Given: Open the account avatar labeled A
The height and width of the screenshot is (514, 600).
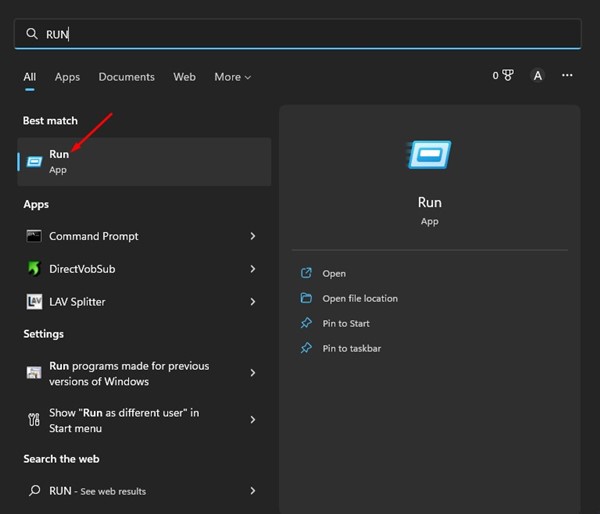Looking at the screenshot, I should (538, 76).
